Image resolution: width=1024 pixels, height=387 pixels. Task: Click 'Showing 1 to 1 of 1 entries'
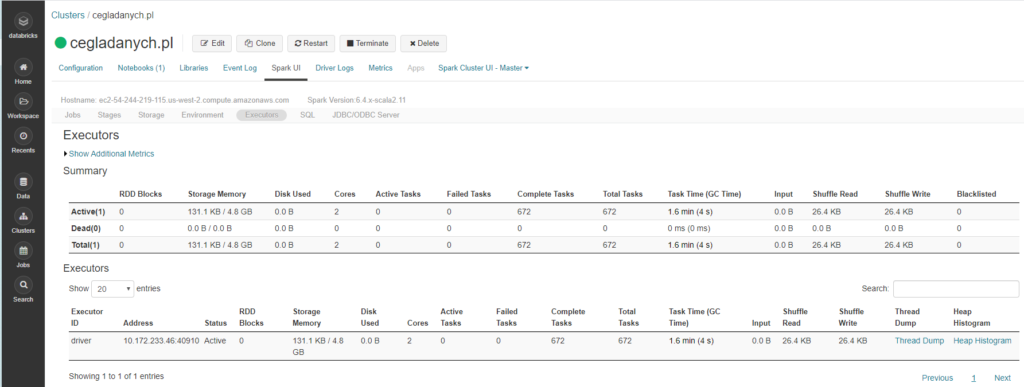116,377
